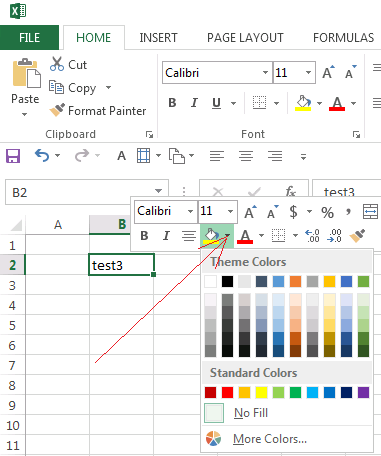The width and height of the screenshot is (381, 456).
Task: Toggle Bold in the ribbon Font group
Action: pos(172,103)
